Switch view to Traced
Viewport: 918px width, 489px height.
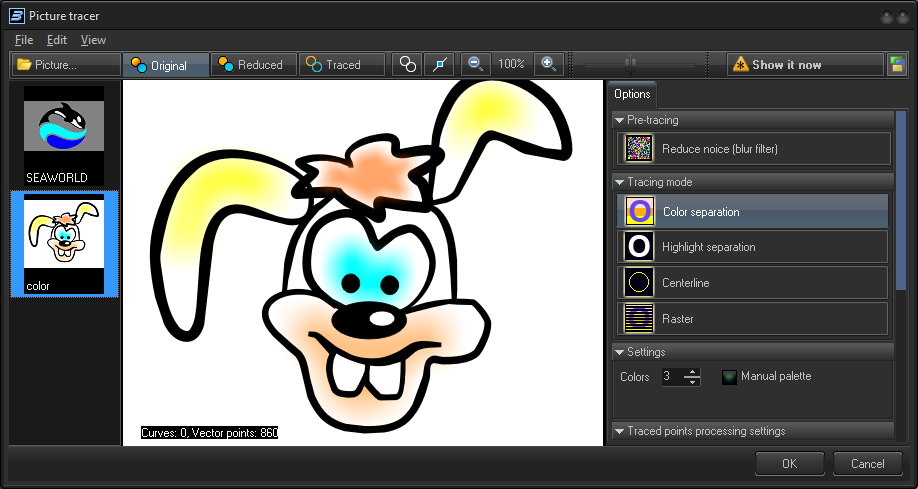pyautogui.click(x=341, y=65)
